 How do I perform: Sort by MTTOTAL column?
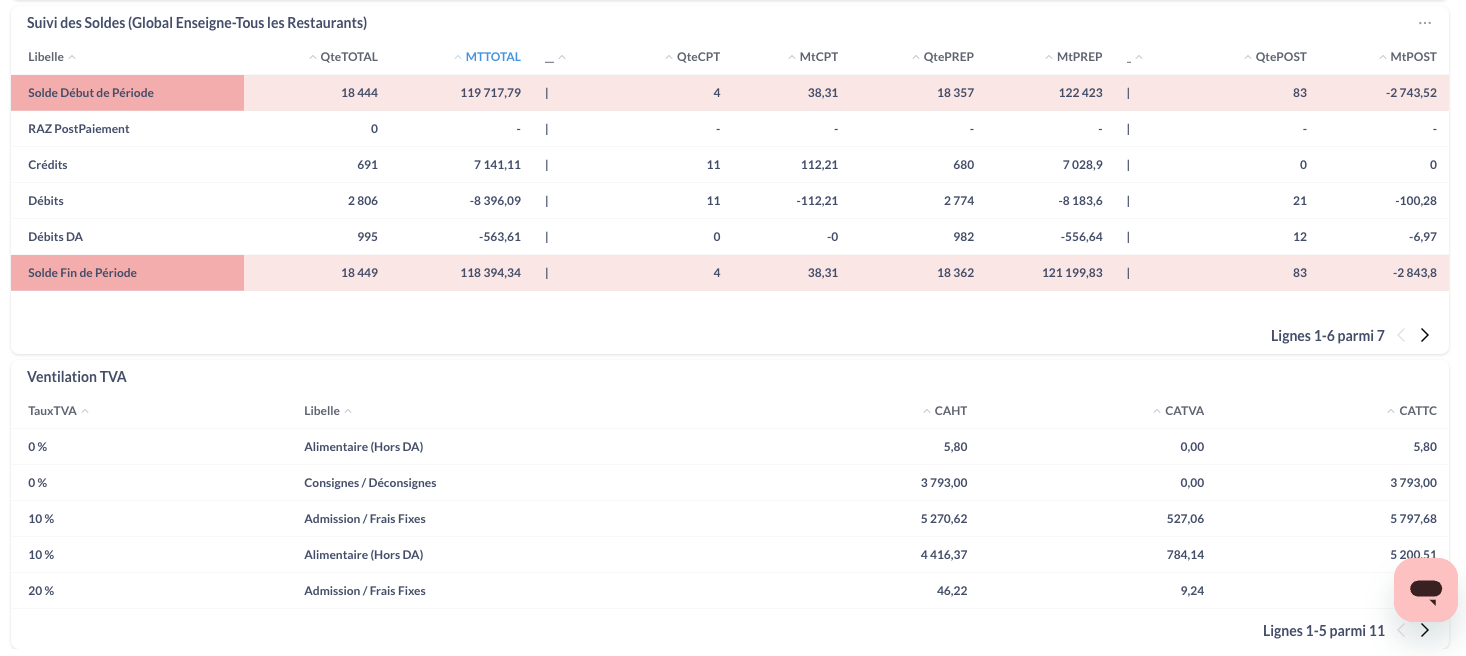[x=492, y=57]
